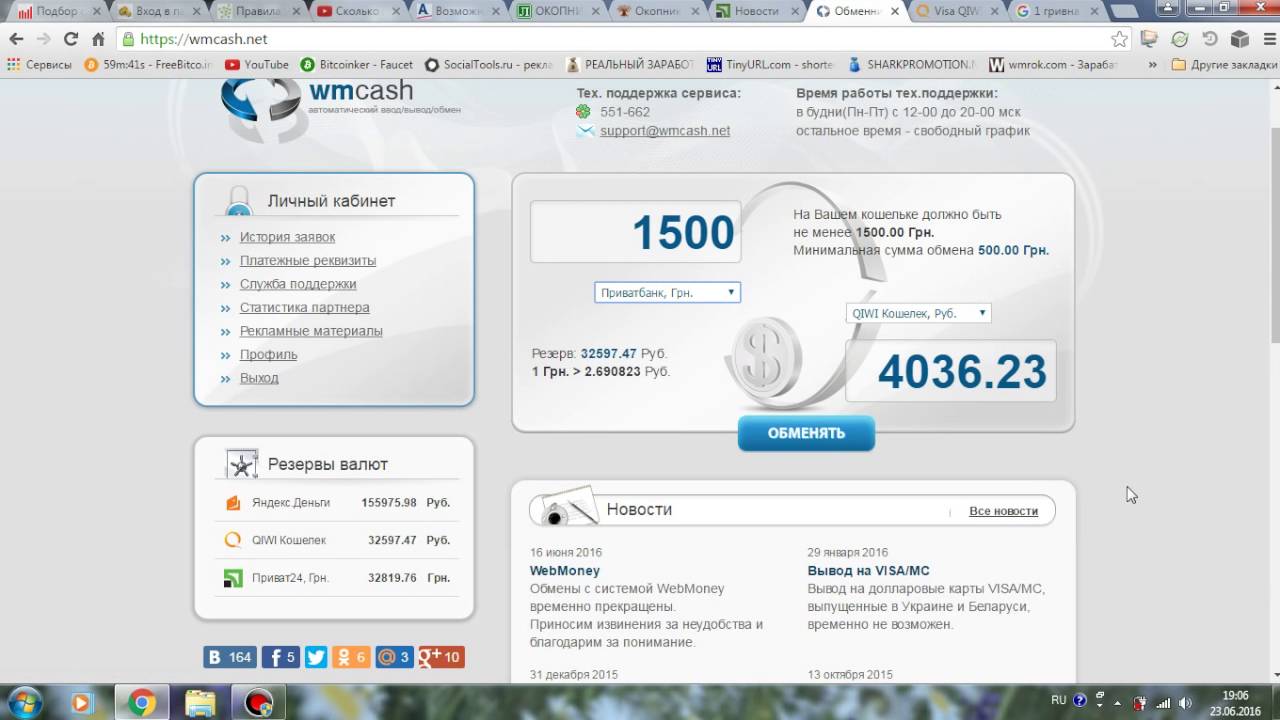This screenshot has width=1280, height=720.
Task: Open the Рекламные материалы link
Action: 311,331
